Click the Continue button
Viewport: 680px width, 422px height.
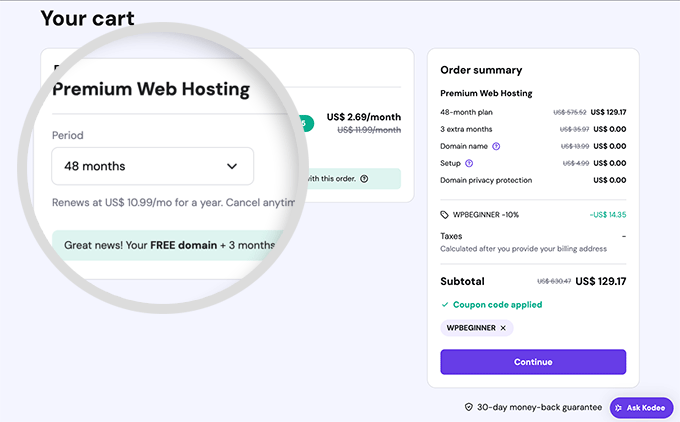click(533, 362)
